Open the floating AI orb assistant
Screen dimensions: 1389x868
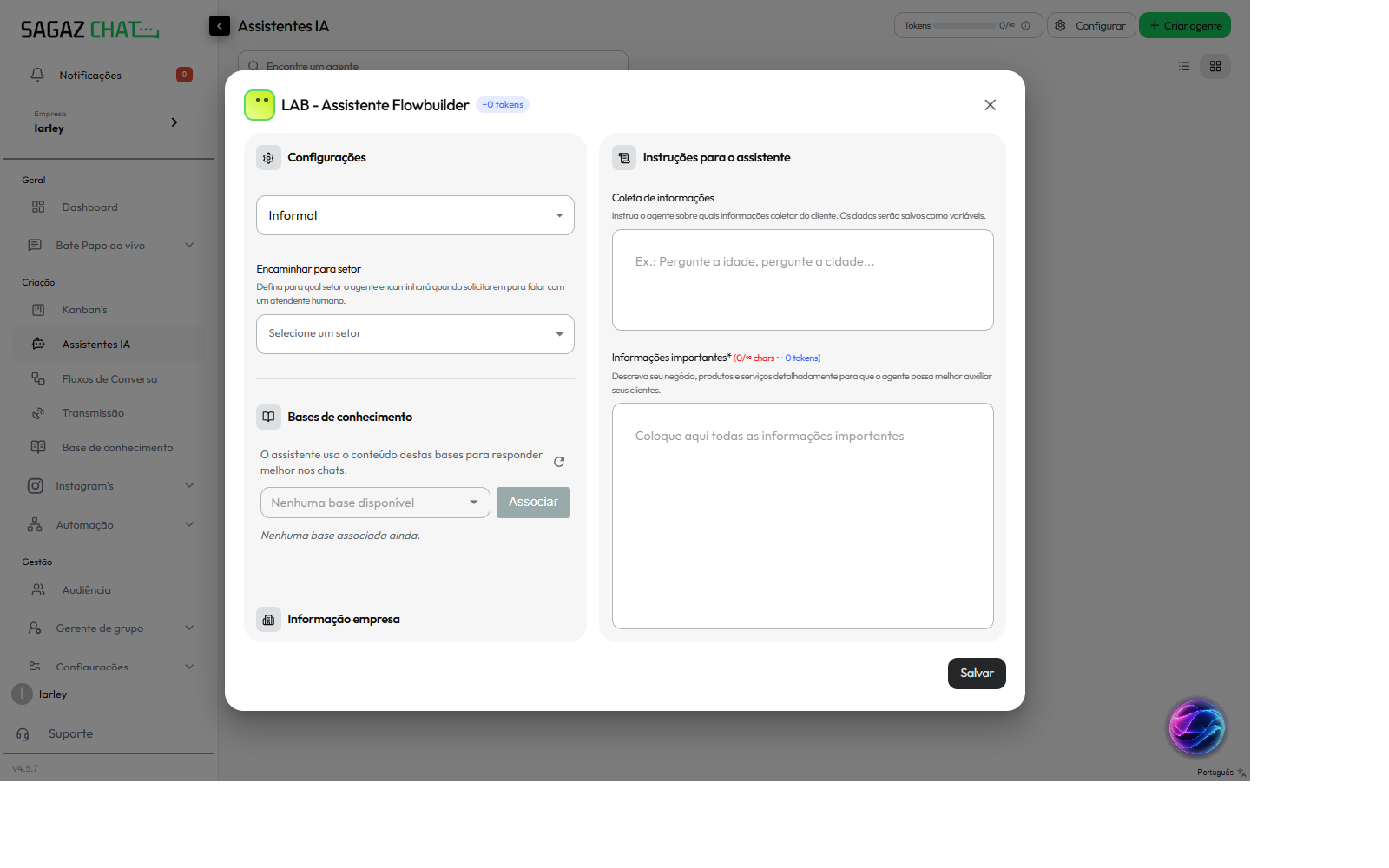[x=1196, y=727]
